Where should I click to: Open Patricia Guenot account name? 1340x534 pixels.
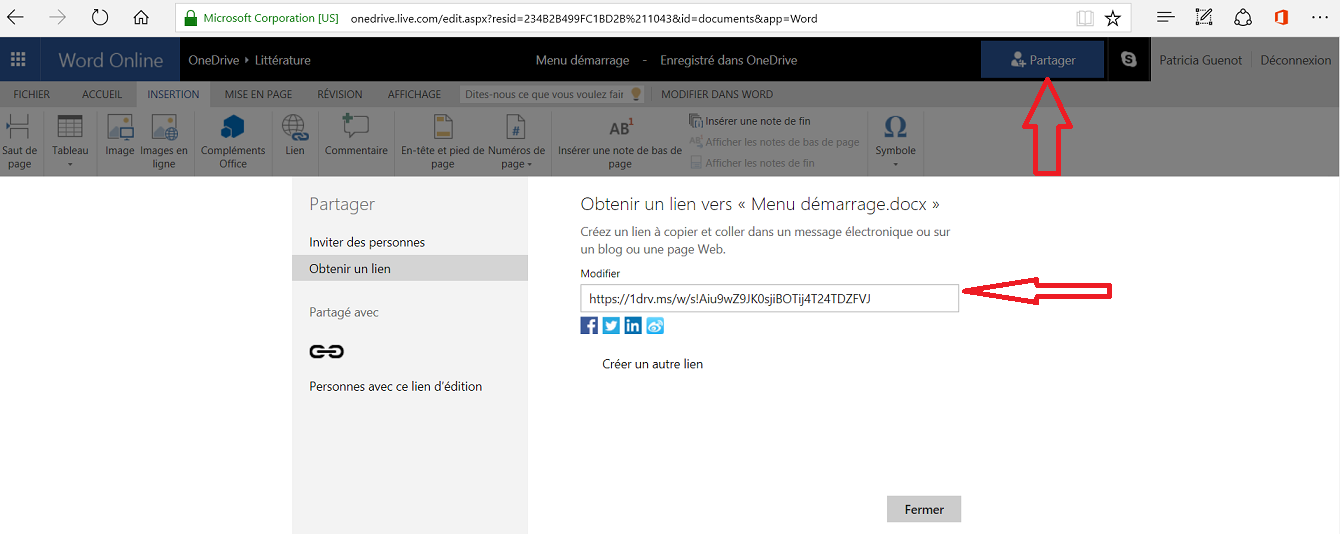point(1200,60)
